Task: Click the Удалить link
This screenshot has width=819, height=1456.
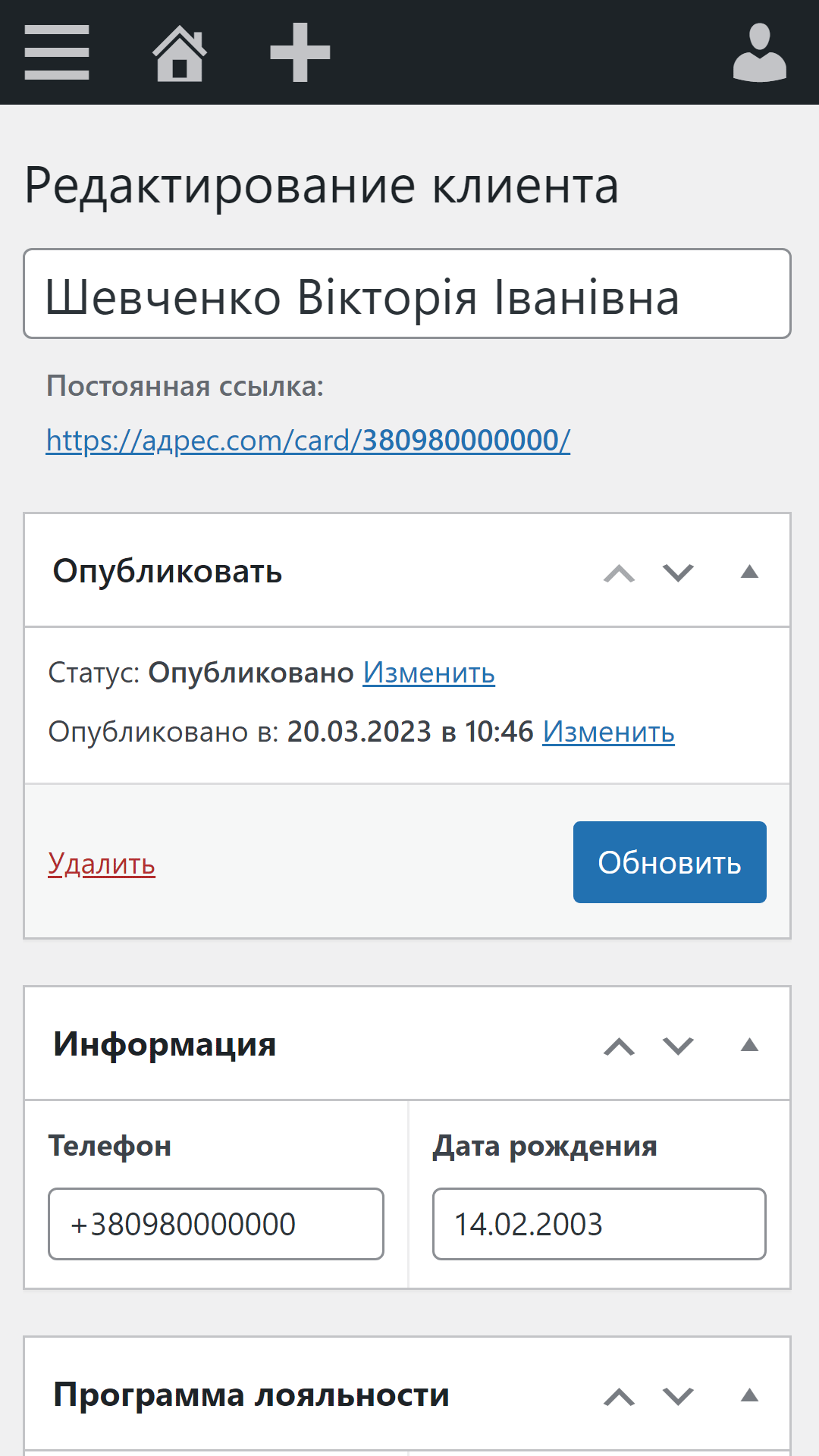Action: (102, 864)
